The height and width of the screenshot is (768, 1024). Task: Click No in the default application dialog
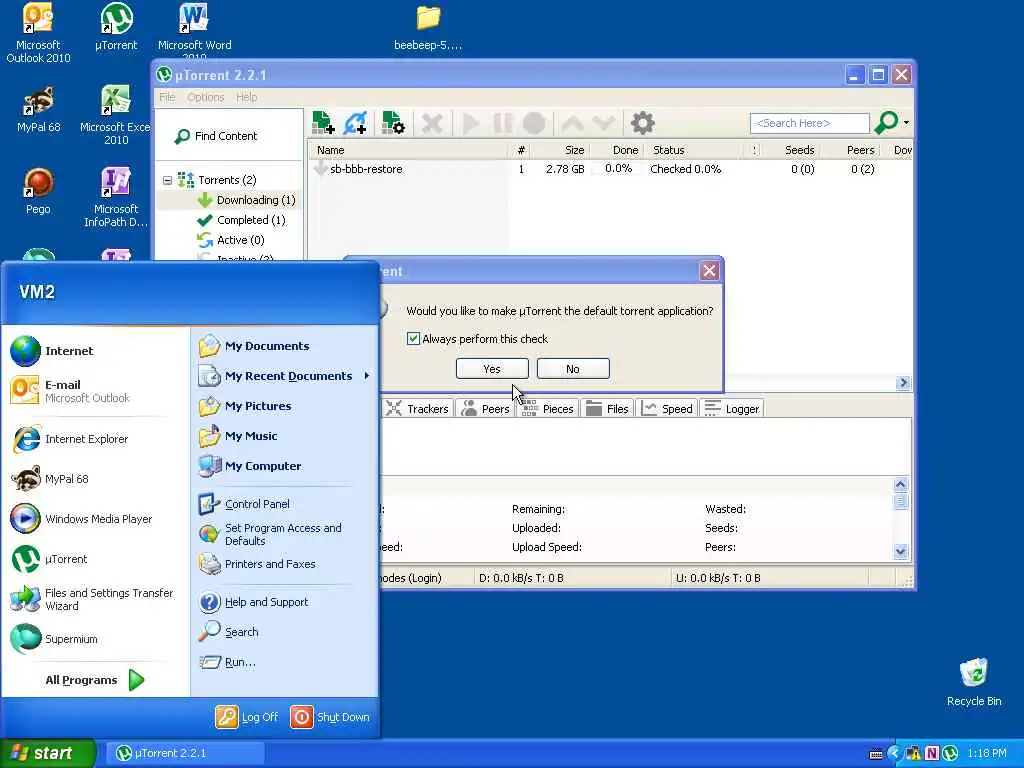(x=573, y=368)
